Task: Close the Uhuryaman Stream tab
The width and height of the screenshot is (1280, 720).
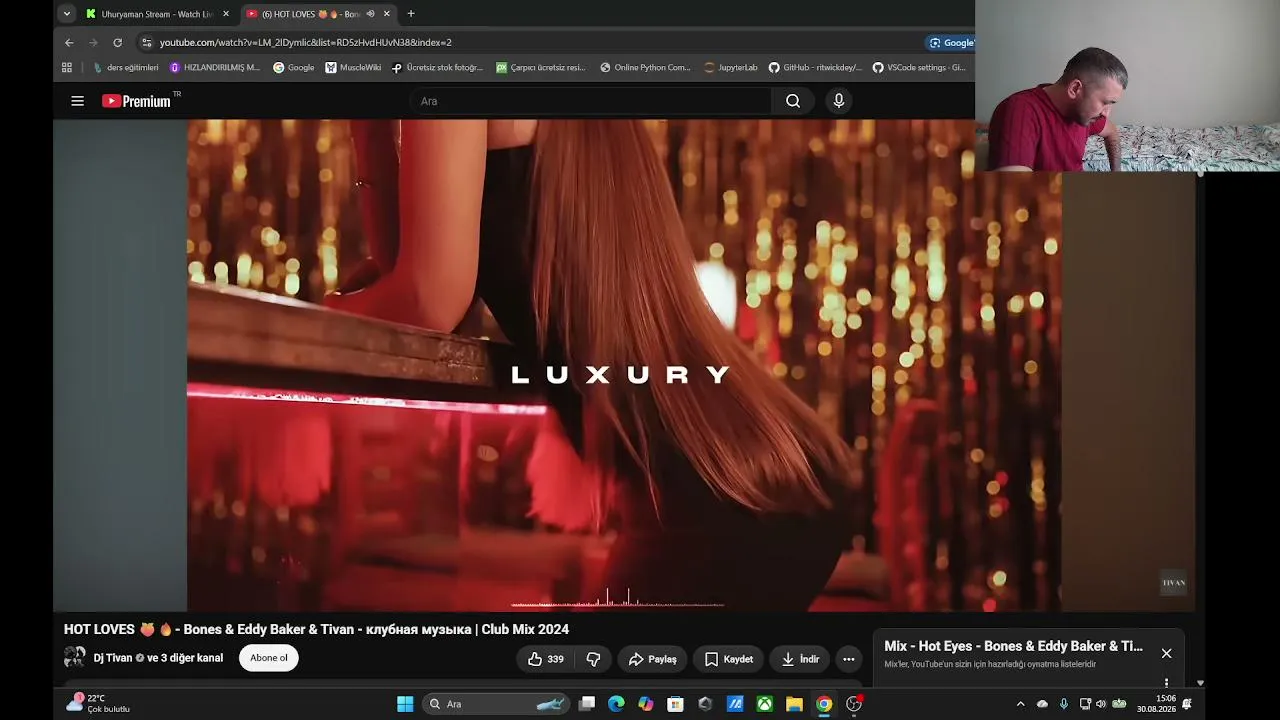Action: click(x=226, y=14)
